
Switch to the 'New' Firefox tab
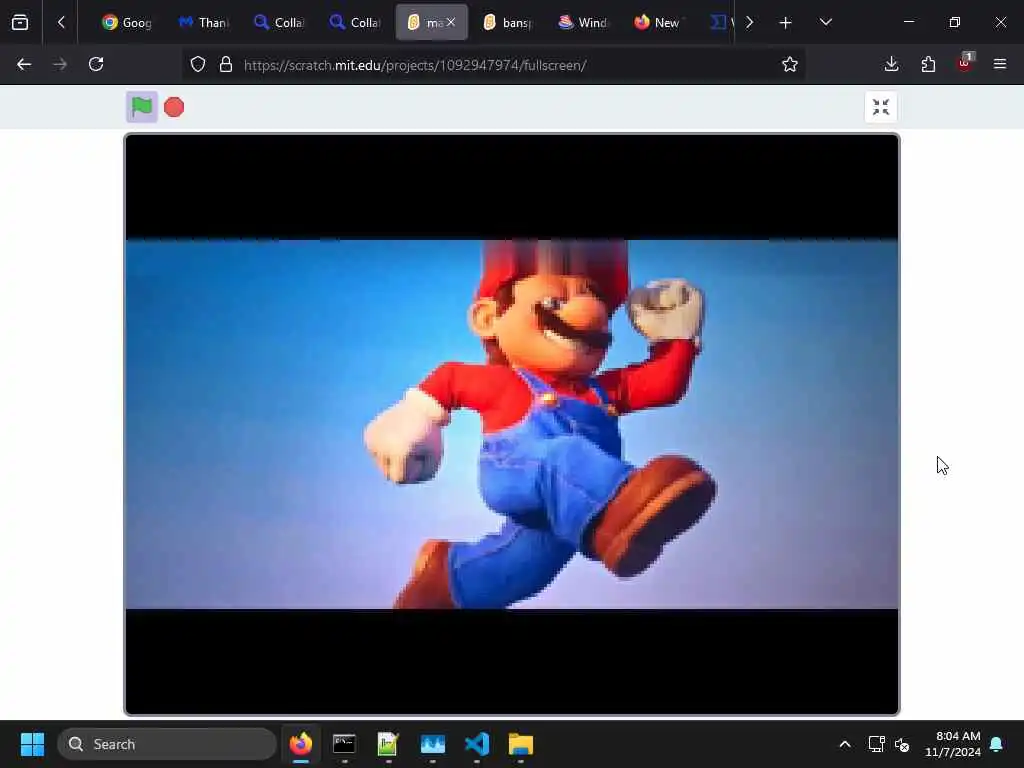point(658,22)
